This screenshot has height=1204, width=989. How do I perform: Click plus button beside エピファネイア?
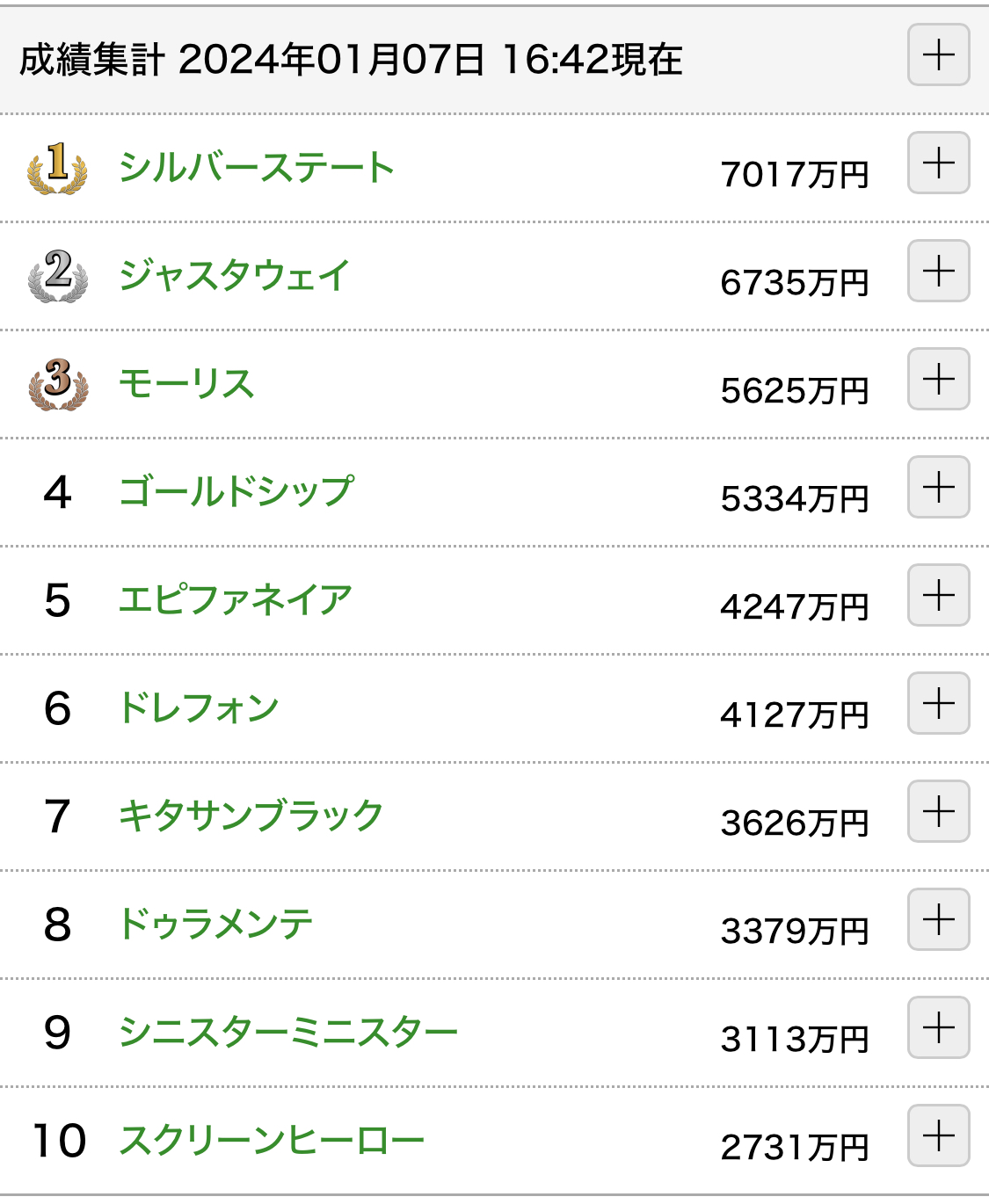938,595
